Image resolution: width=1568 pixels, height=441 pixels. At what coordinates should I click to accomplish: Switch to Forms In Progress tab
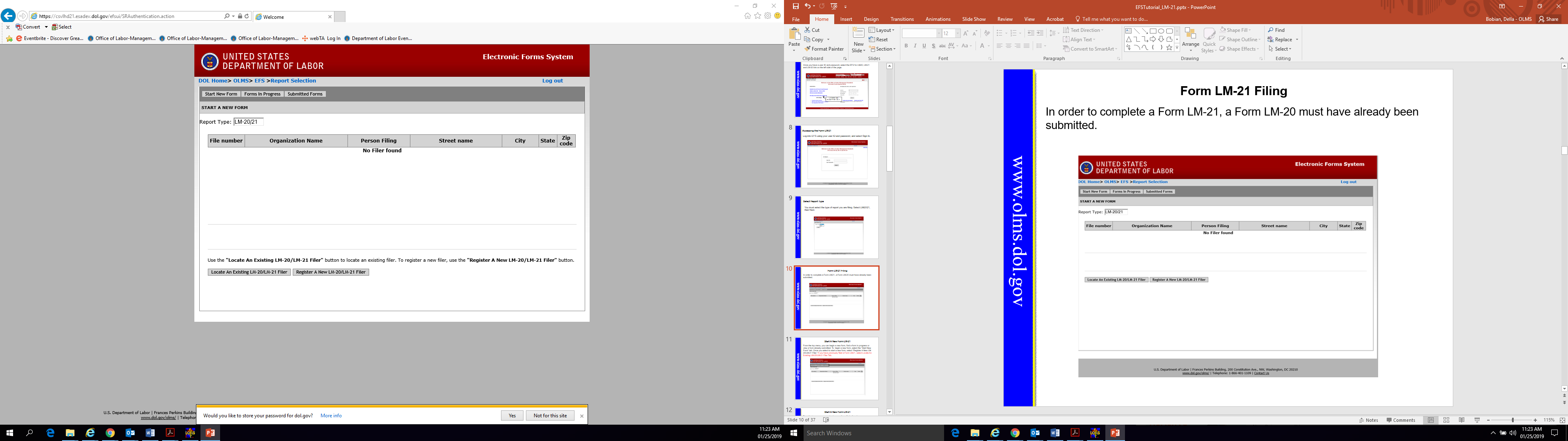click(262, 94)
